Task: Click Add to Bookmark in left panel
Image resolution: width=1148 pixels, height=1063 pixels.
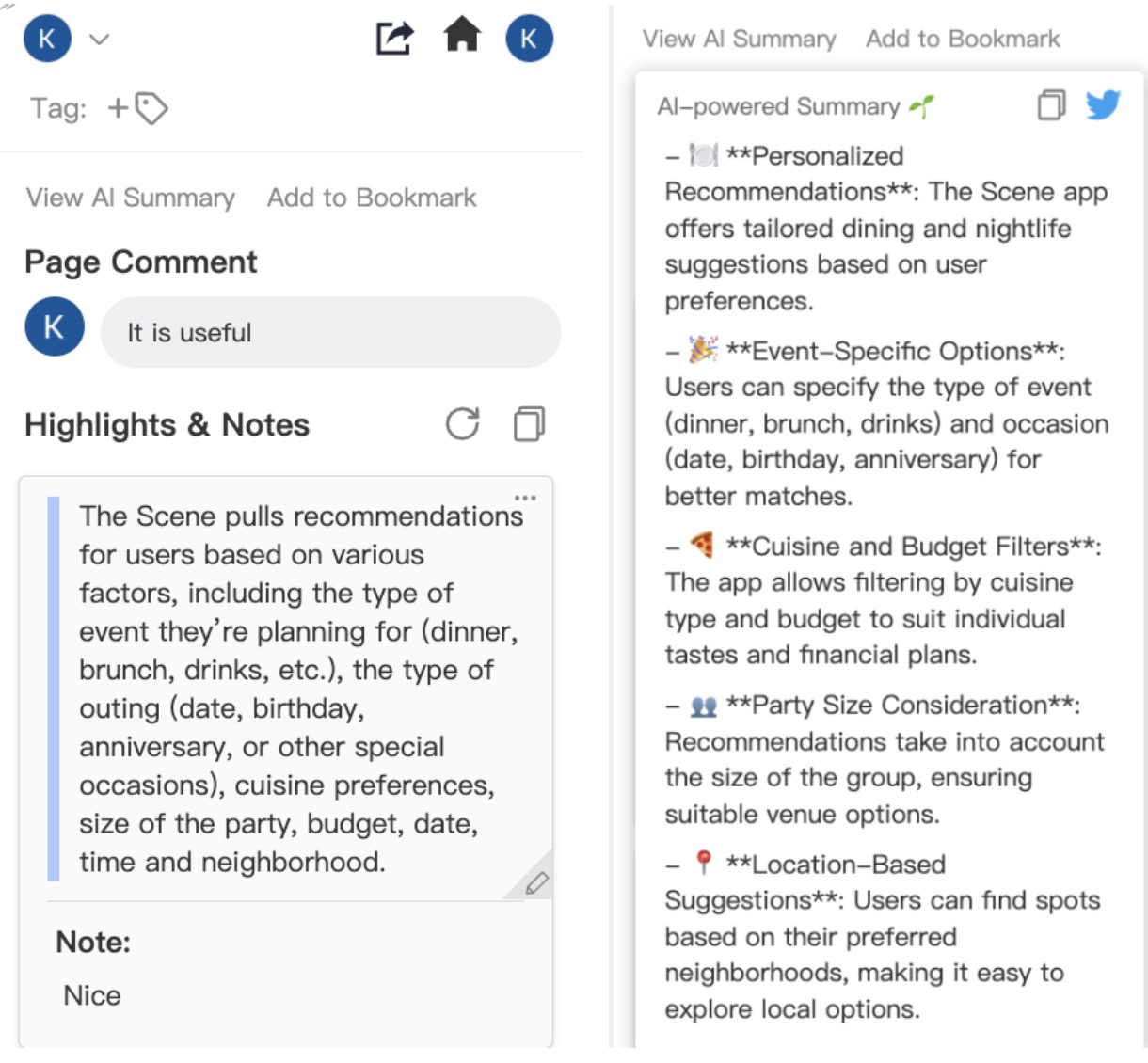Action: [x=372, y=198]
